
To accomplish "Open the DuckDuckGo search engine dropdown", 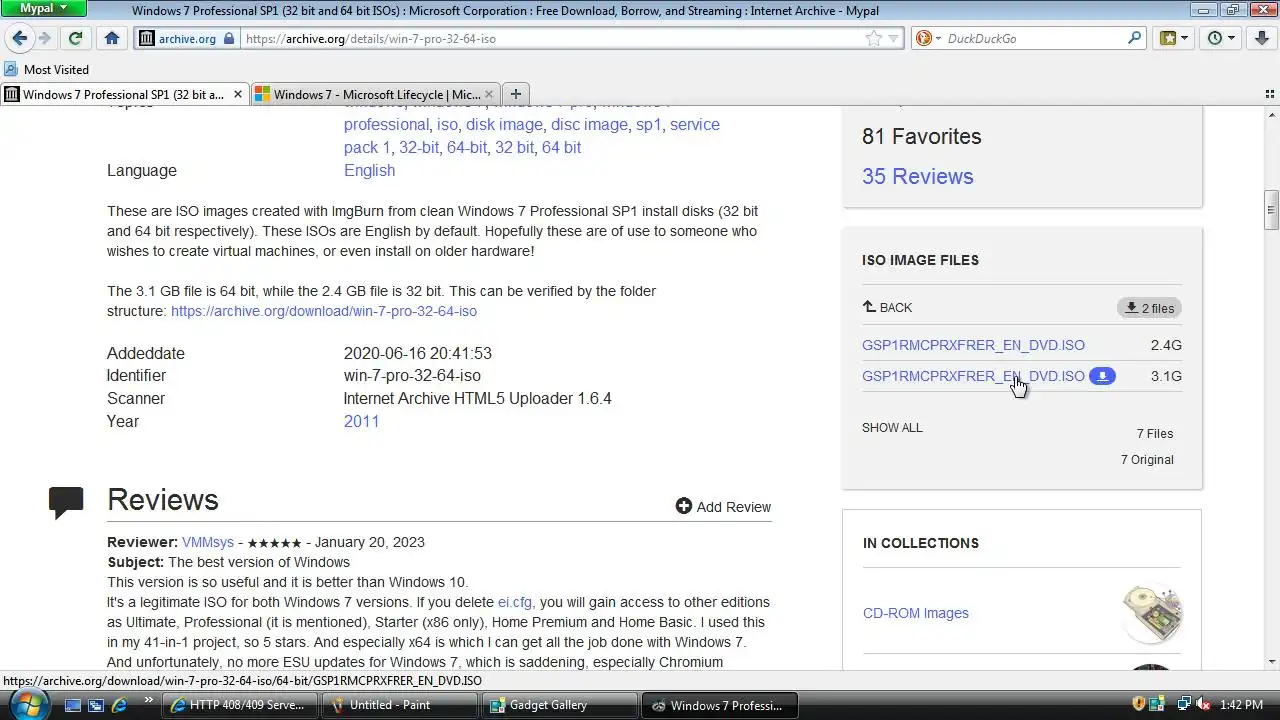I will coord(928,38).
